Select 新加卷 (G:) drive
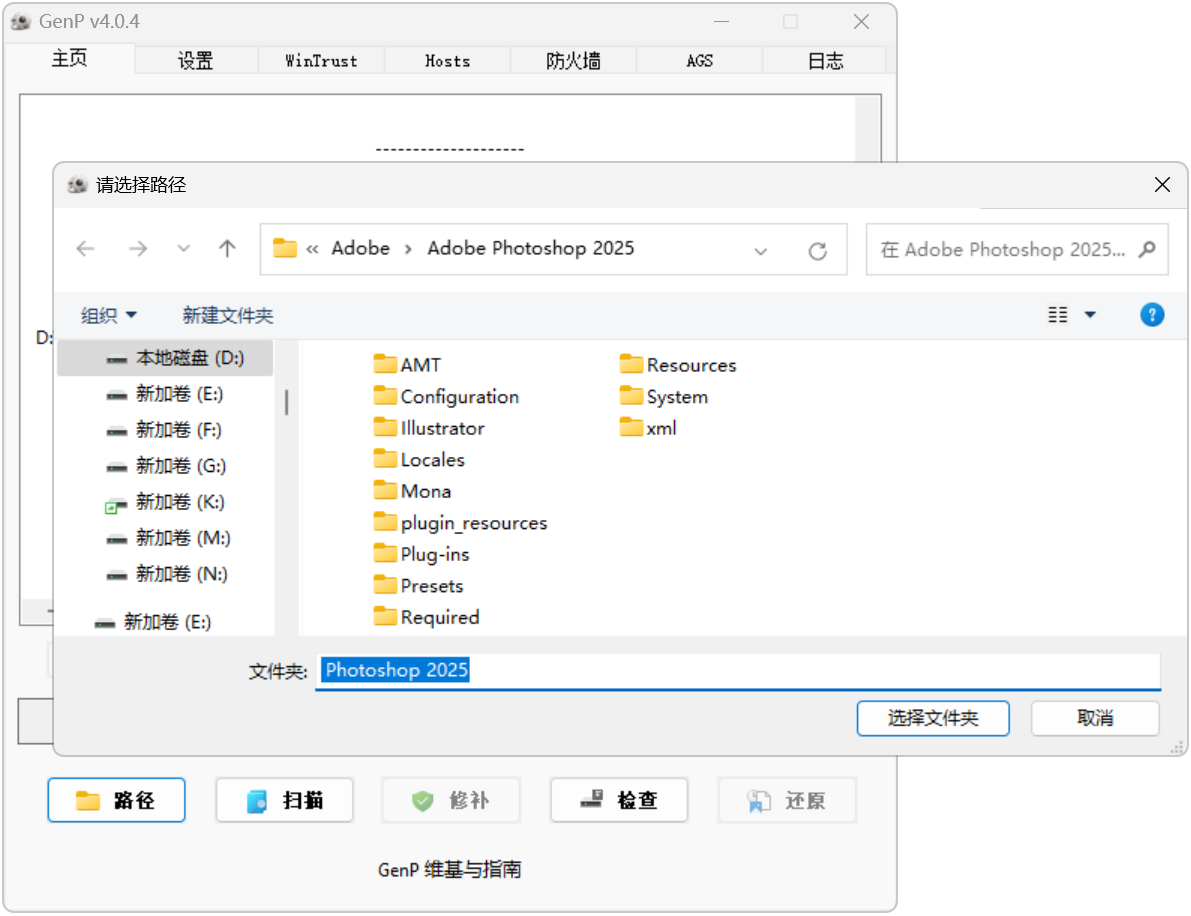The height and width of the screenshot is (916, 1191). (x=165, y=466)
